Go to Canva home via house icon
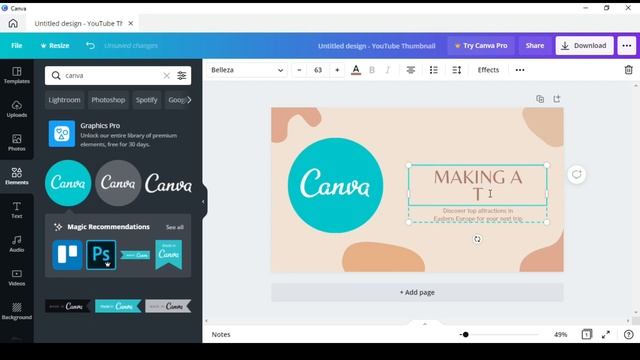The image size is (640, 360). click(13, 23)
